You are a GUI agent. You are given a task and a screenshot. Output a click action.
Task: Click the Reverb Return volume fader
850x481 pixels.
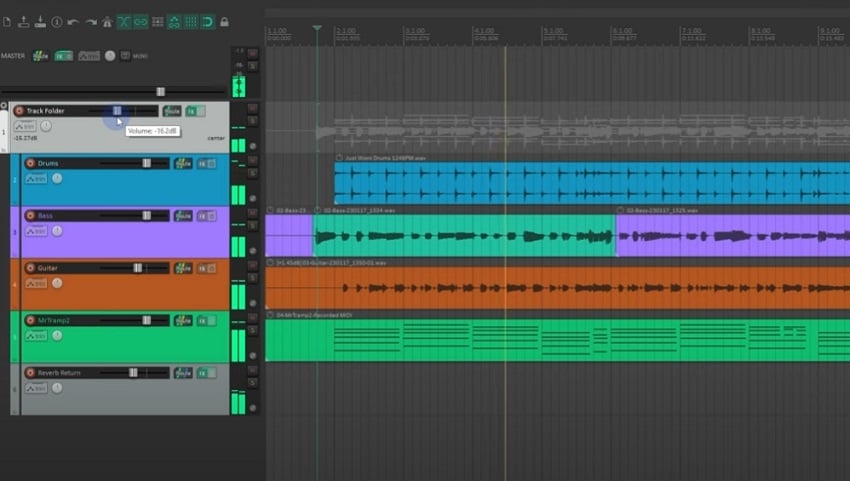click(133, 373)
